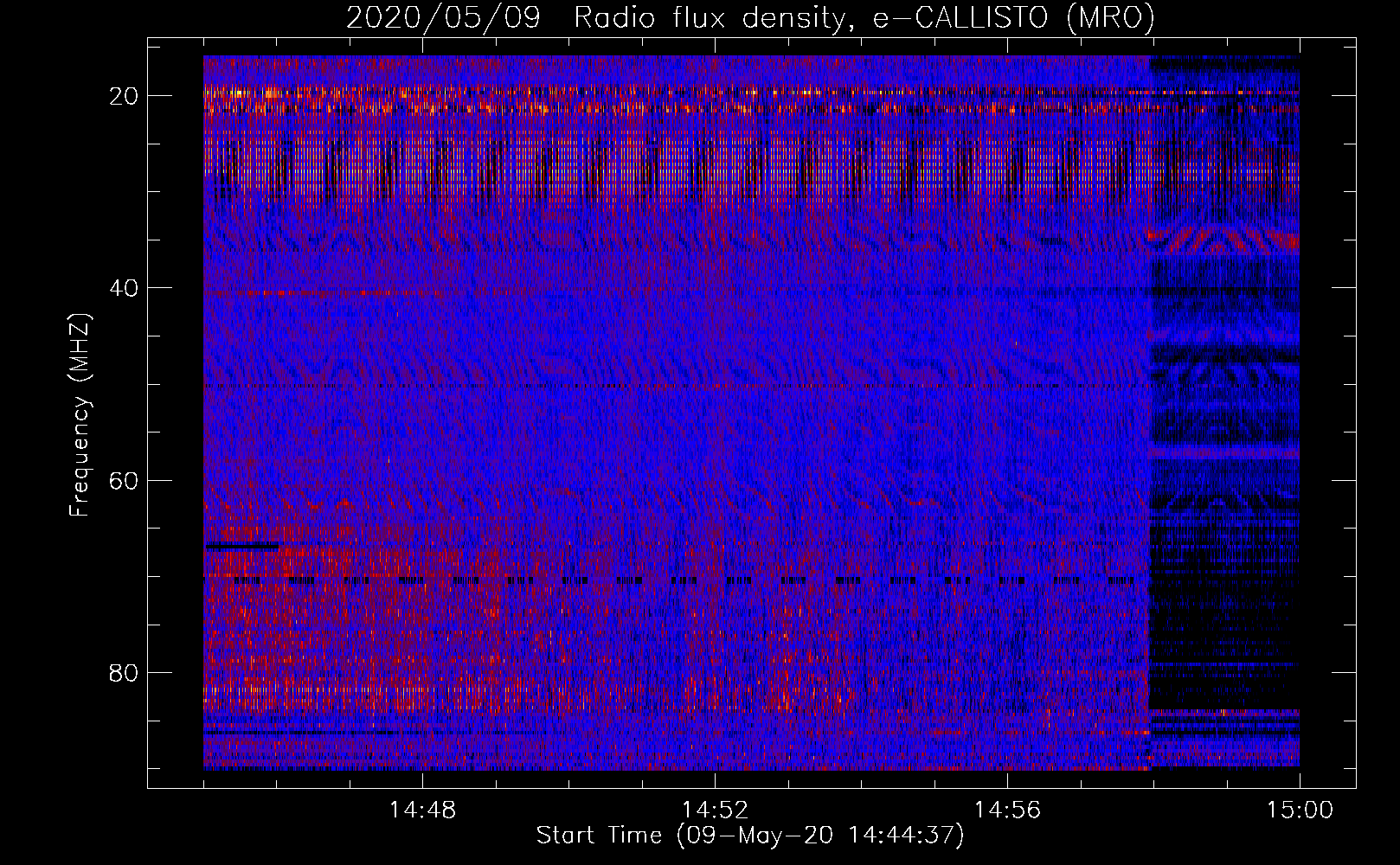Select the 15:00 time tick label
1400x865 pixels.
click(x=1300, y=810)
